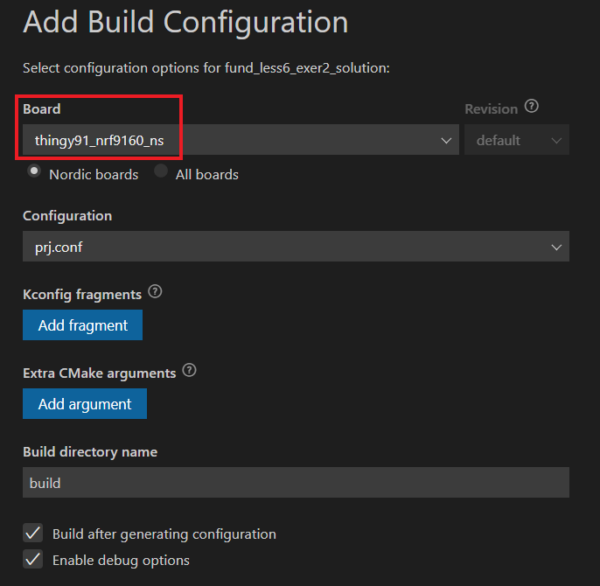Click the chevron arrow of the Configuration field
The image size is (600, 586).
[556, 247]
